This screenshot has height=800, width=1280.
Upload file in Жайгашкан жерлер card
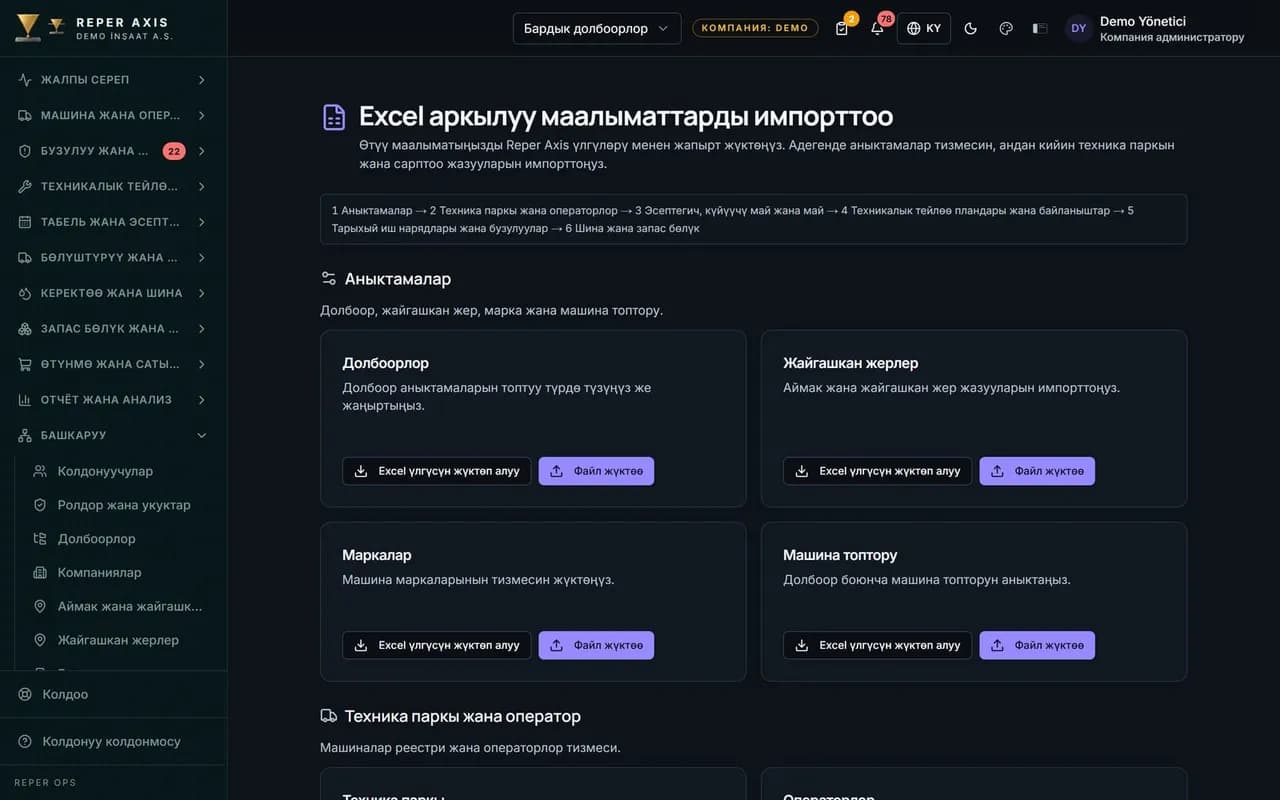pyautogui.click(x=1037, y=471)
